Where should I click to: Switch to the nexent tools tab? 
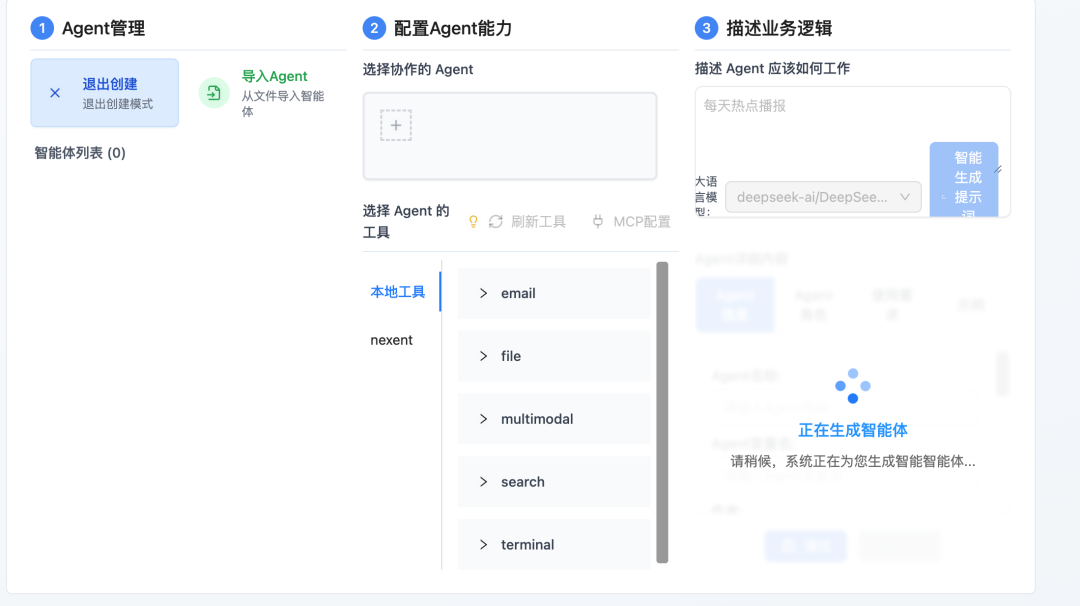(391, 340)
